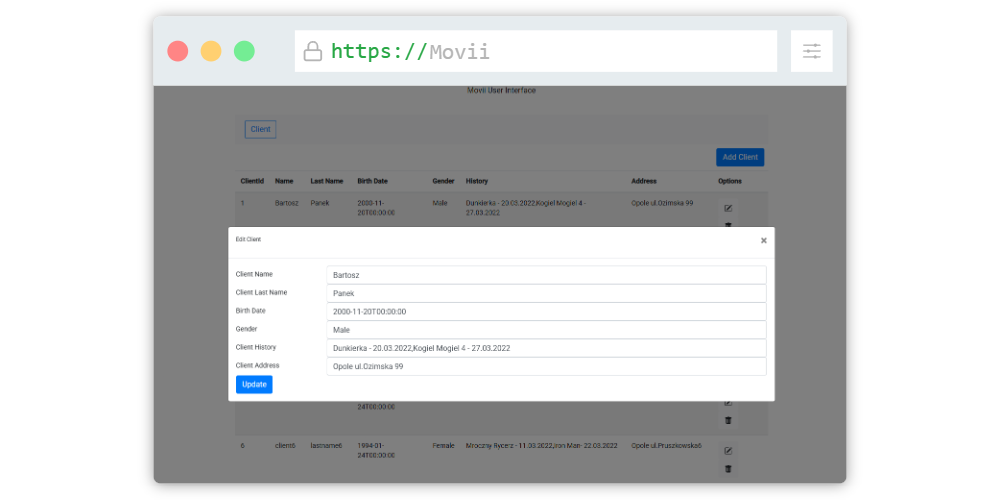
Task: Click the Client History text field
Action: (x=546, y=348)
